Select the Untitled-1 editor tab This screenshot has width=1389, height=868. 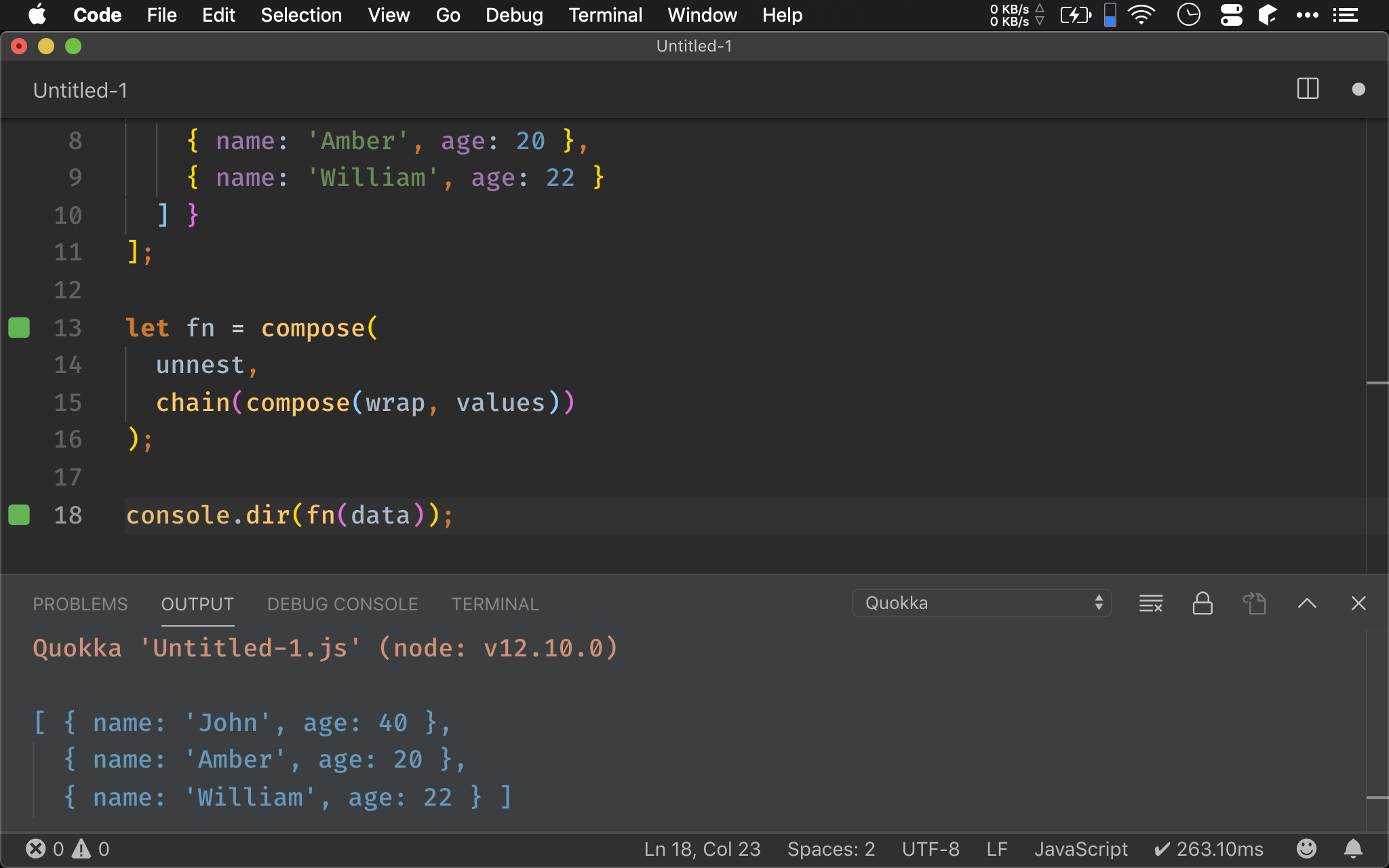click(x=80, y=90)
